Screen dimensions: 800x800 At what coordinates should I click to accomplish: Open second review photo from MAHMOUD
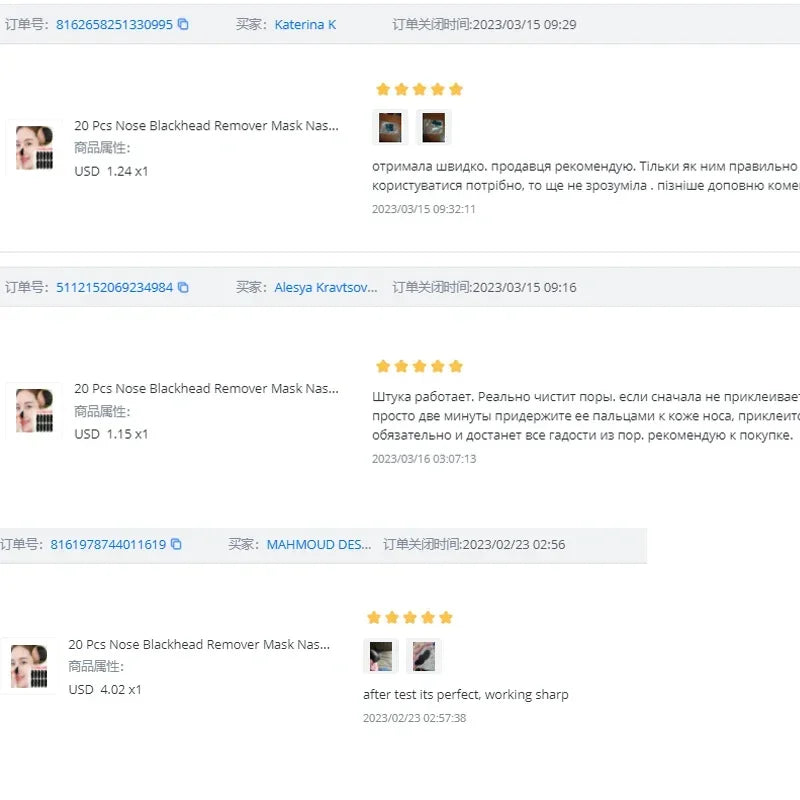(424, 656)
